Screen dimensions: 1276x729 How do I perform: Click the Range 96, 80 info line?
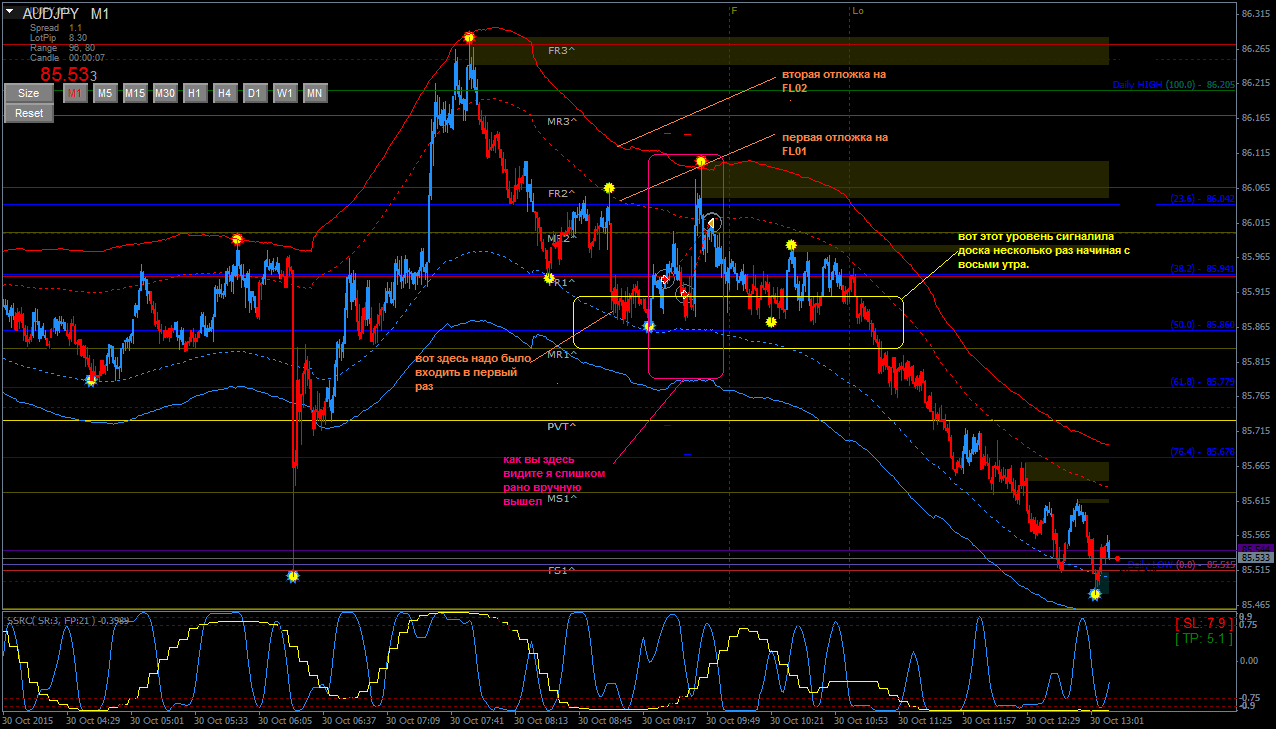62,48
